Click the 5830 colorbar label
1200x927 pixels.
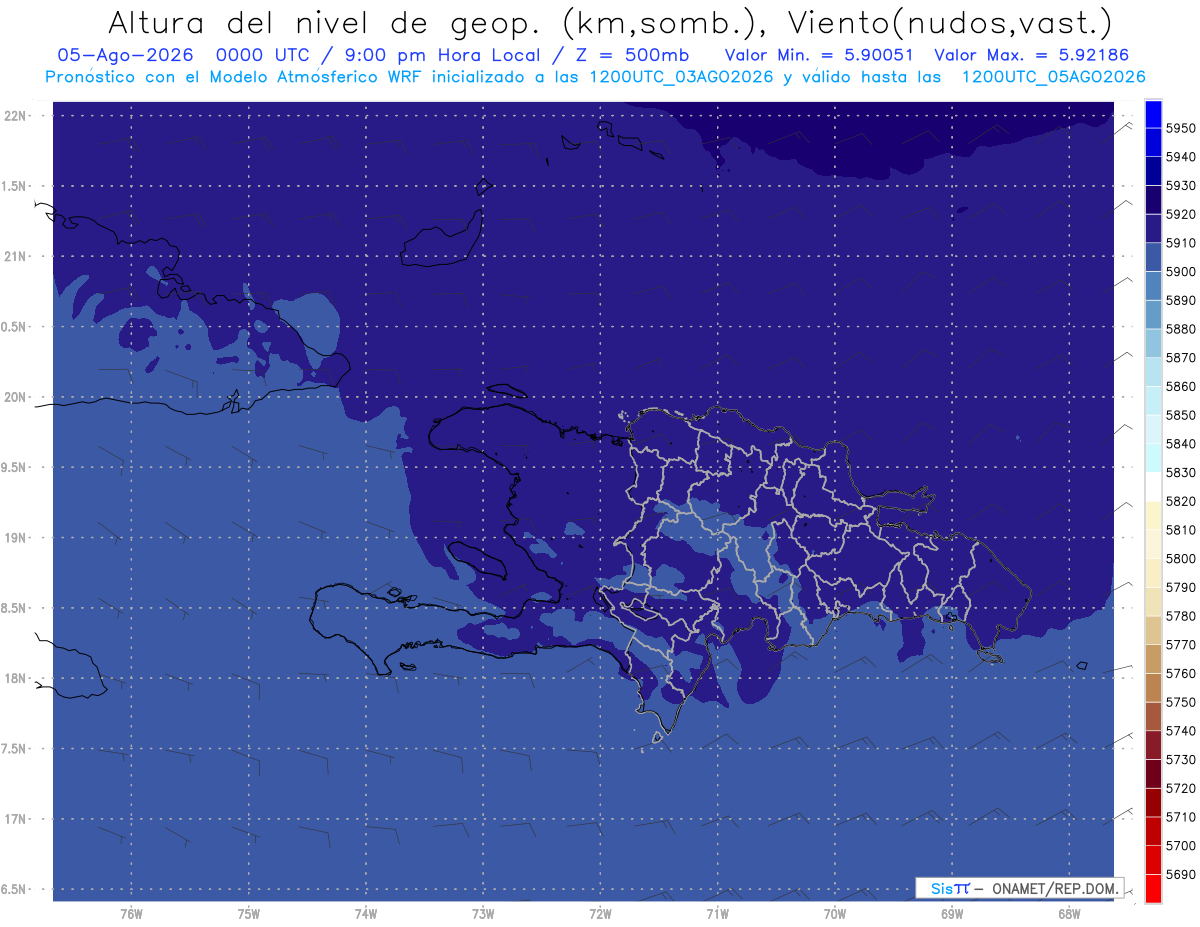pos(1181,472)
